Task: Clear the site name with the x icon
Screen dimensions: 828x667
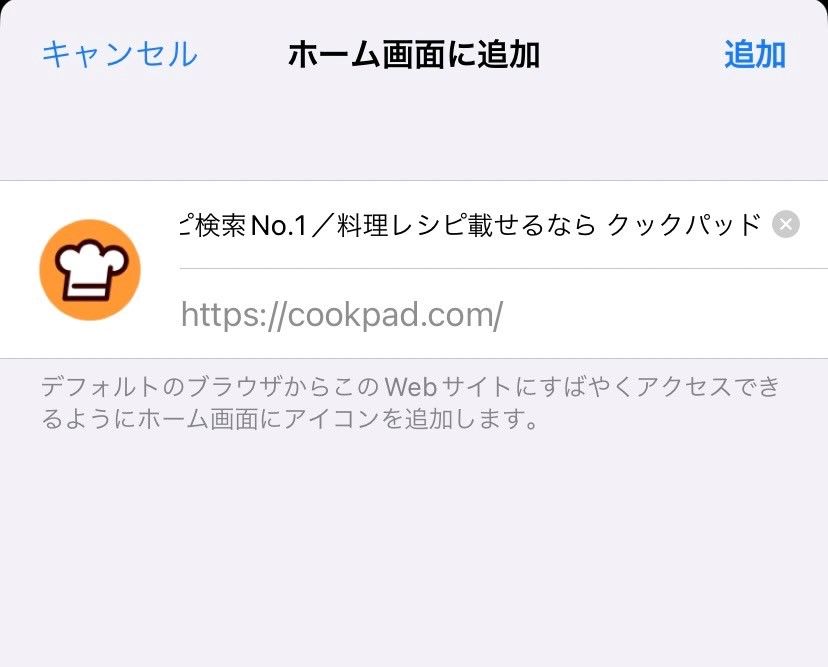Action: click(x=786, y=224)
